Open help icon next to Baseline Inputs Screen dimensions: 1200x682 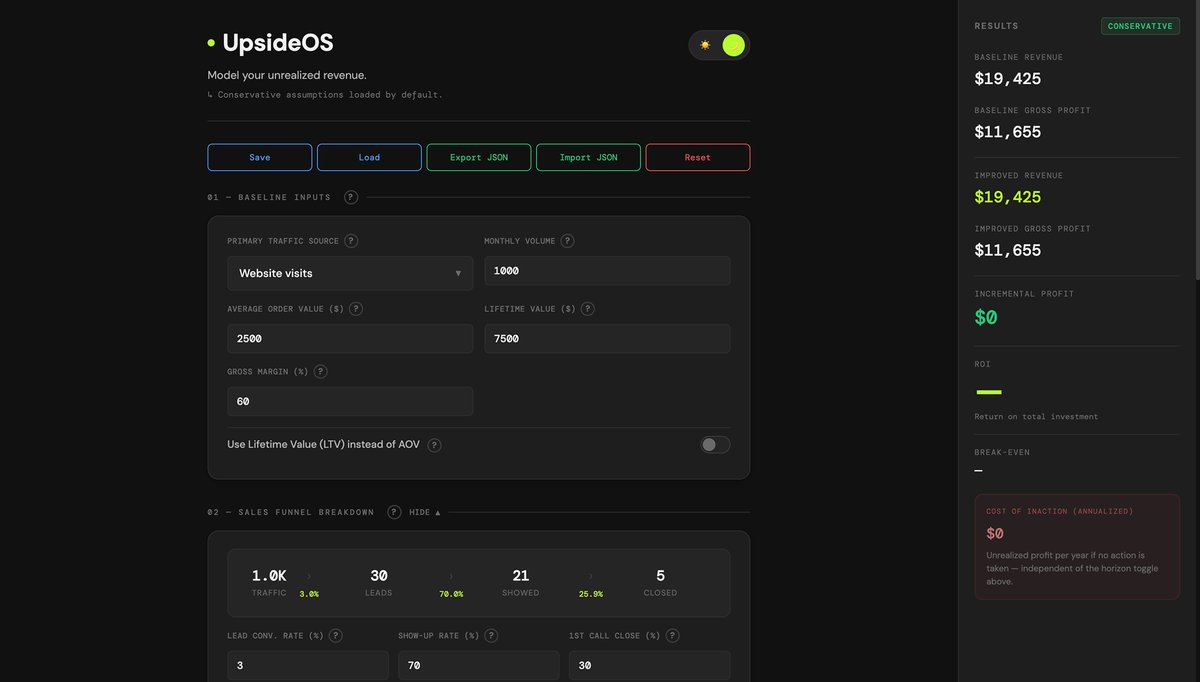click(x=351, y=197)
